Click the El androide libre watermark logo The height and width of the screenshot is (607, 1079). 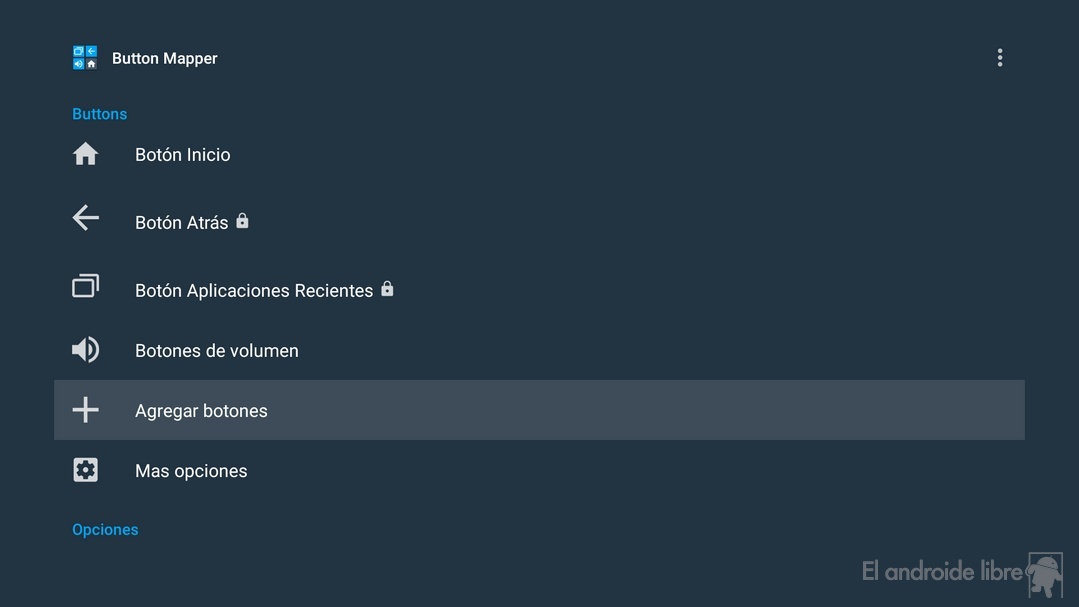tap(962, 573)
